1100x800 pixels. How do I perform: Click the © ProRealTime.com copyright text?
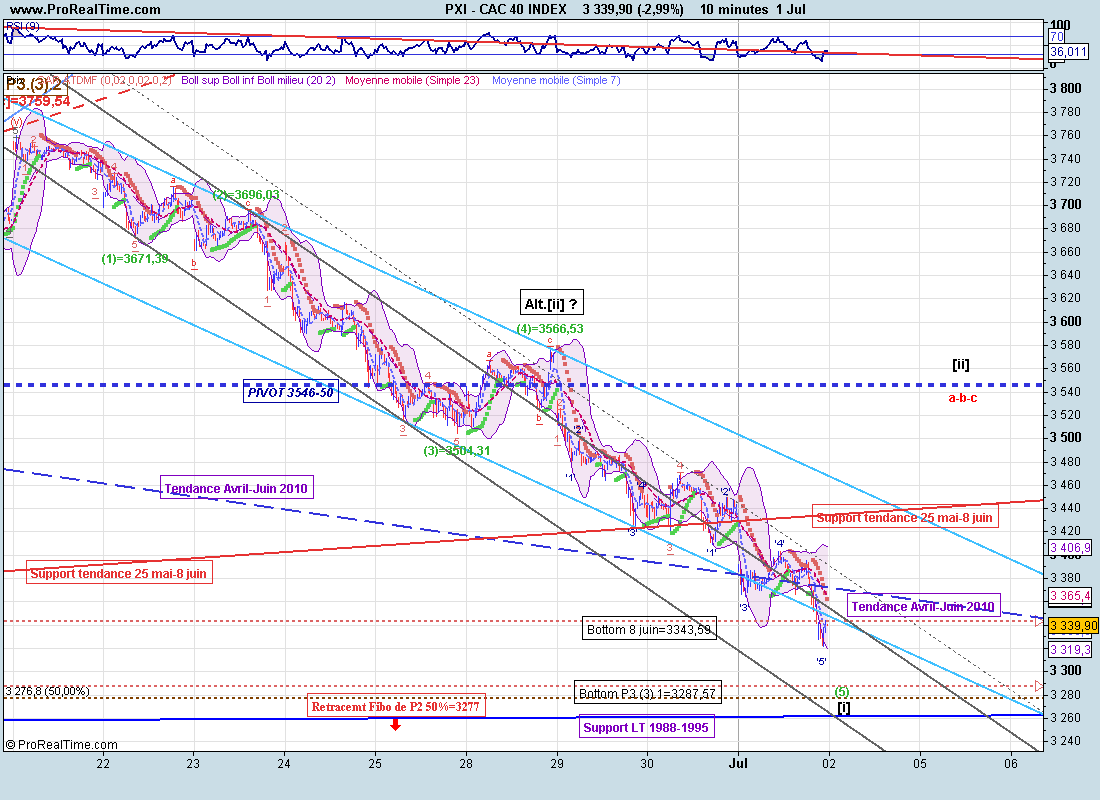(62, 745)
